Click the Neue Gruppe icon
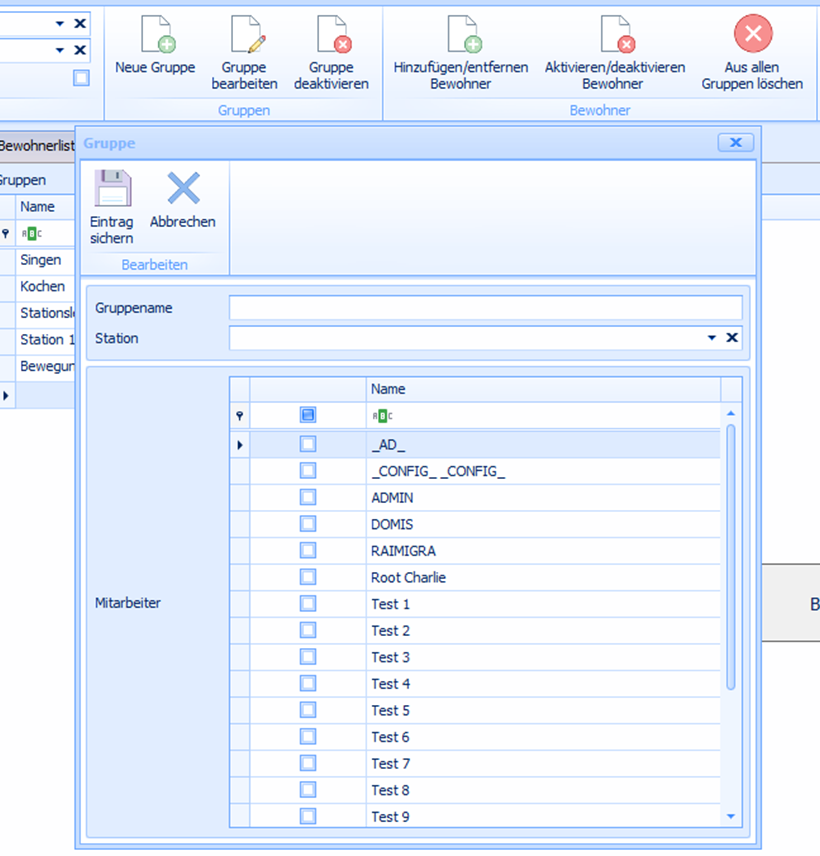 pos(155,35)
